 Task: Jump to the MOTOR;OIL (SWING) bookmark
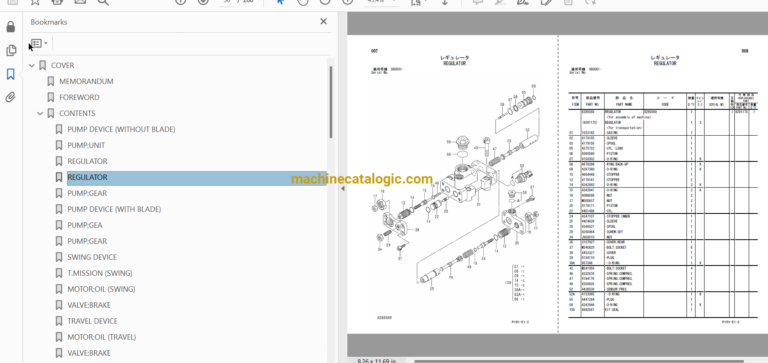click(101, 289)
